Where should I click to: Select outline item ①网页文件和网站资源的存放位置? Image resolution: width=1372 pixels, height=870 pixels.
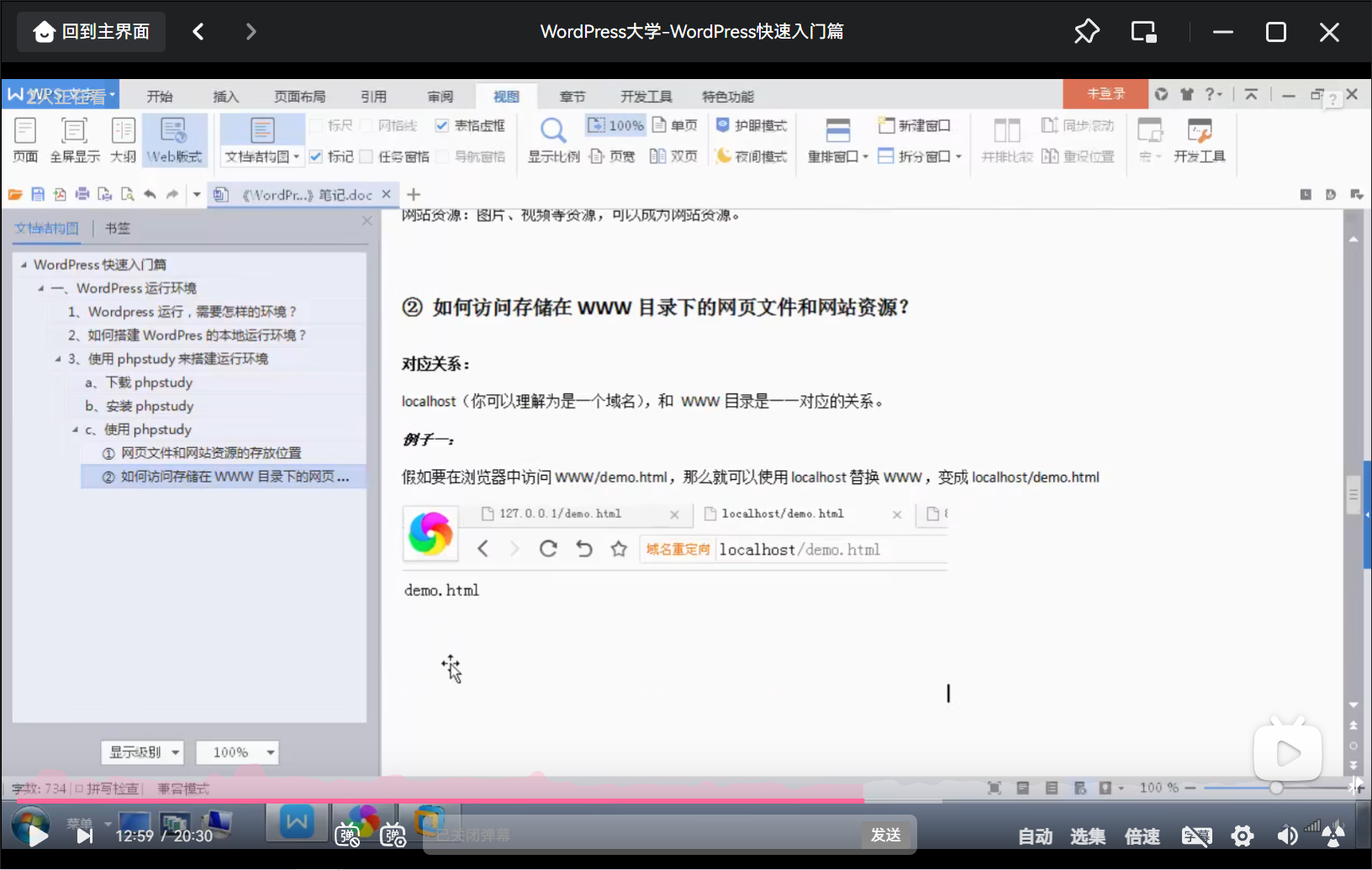tap(202, 453)
